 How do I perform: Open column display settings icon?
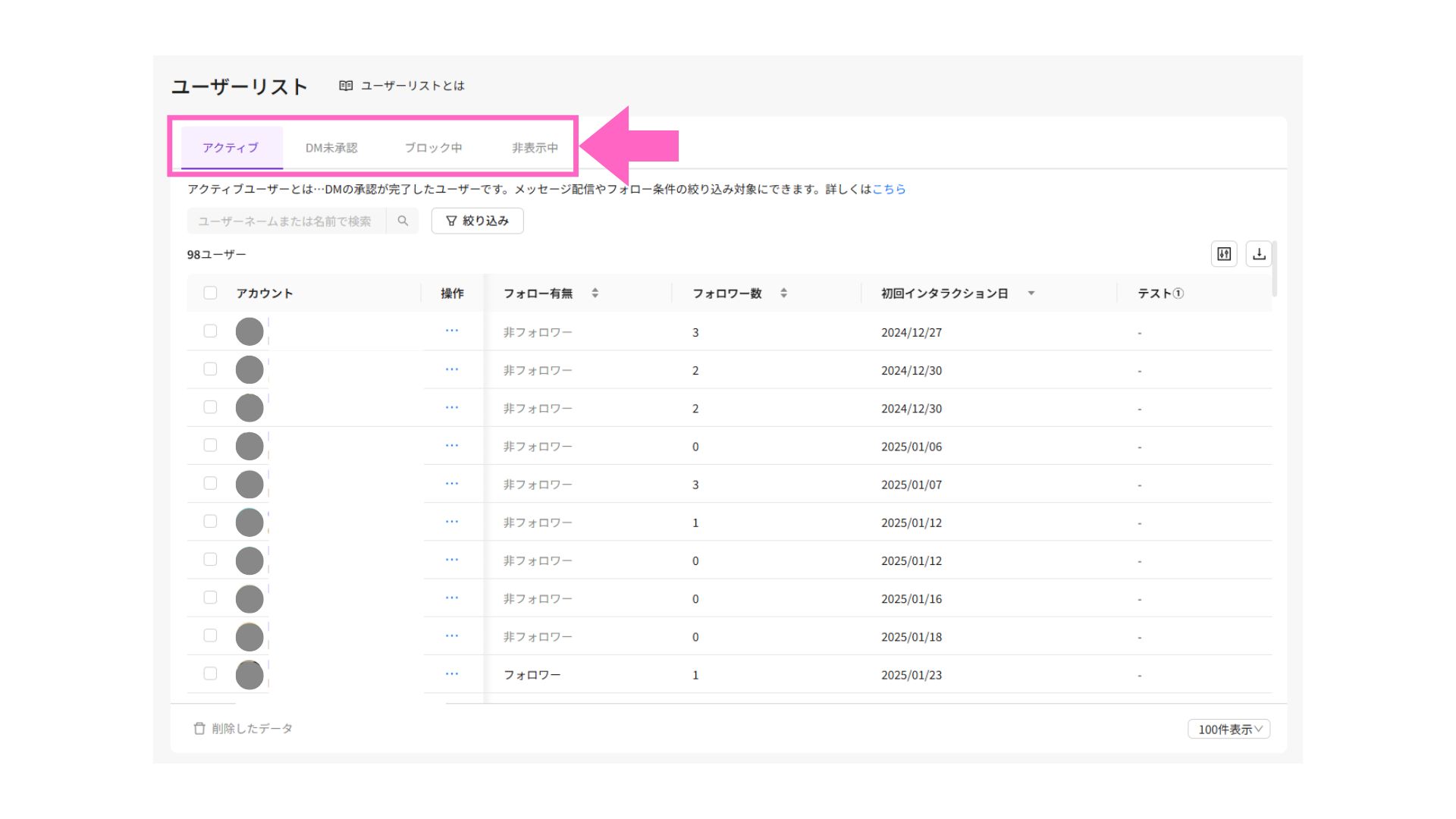click(x=1224, y=254)
